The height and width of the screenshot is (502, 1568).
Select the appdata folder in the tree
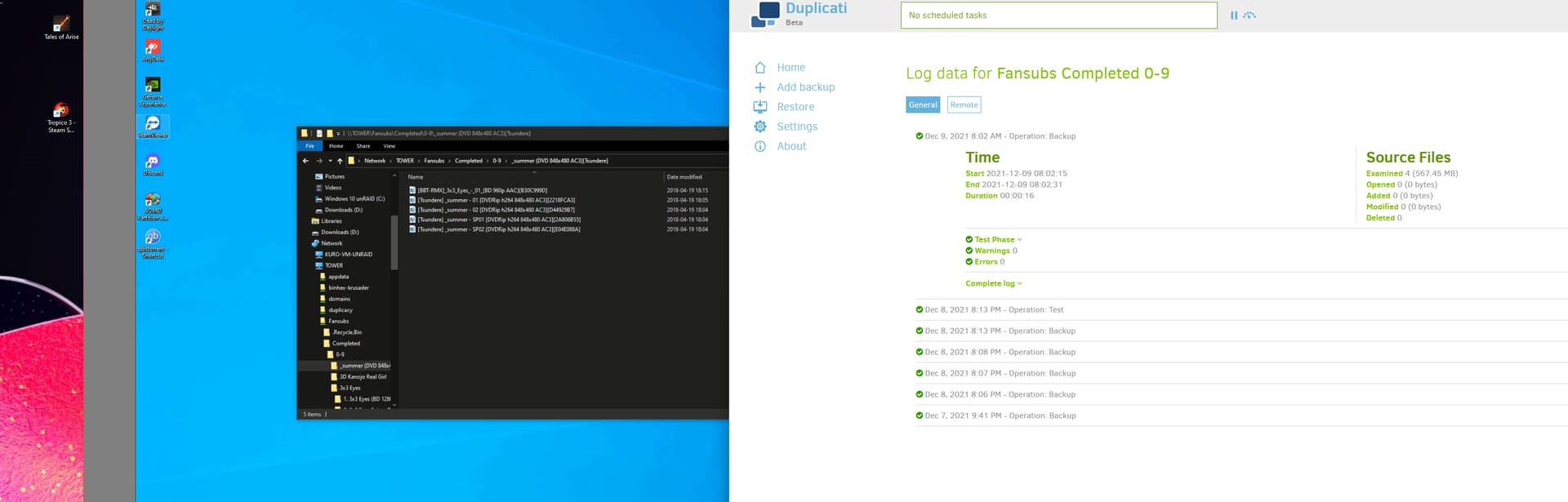[x=338, y=277]
